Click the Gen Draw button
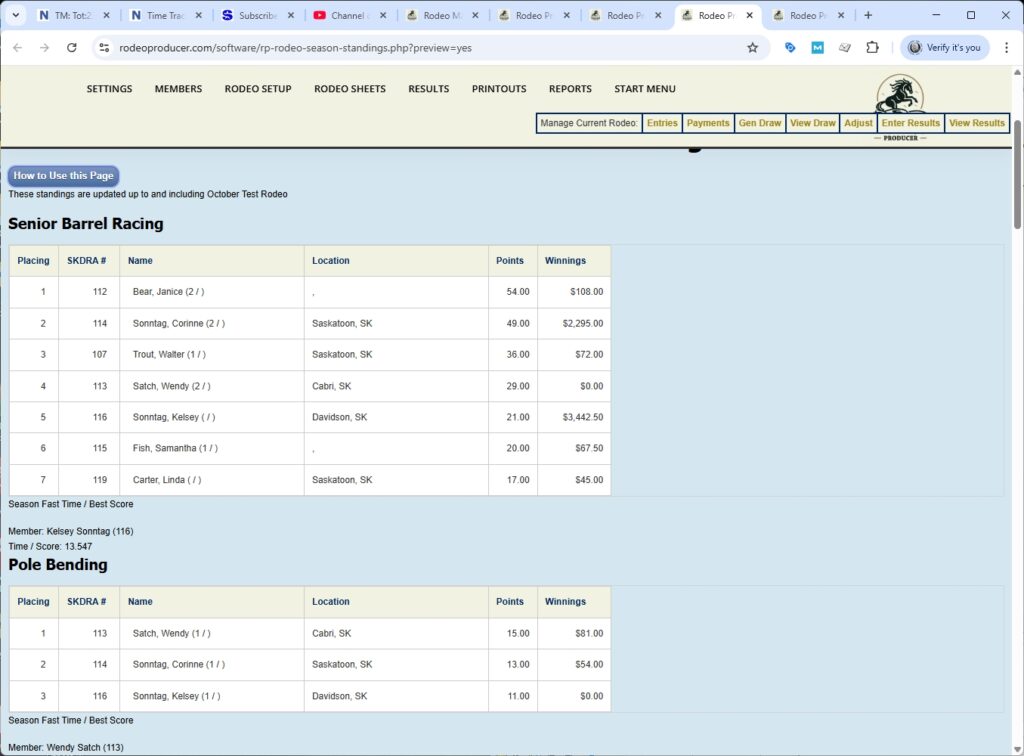The height and width of the screenshot is (756, 1024). pos(760,122)
